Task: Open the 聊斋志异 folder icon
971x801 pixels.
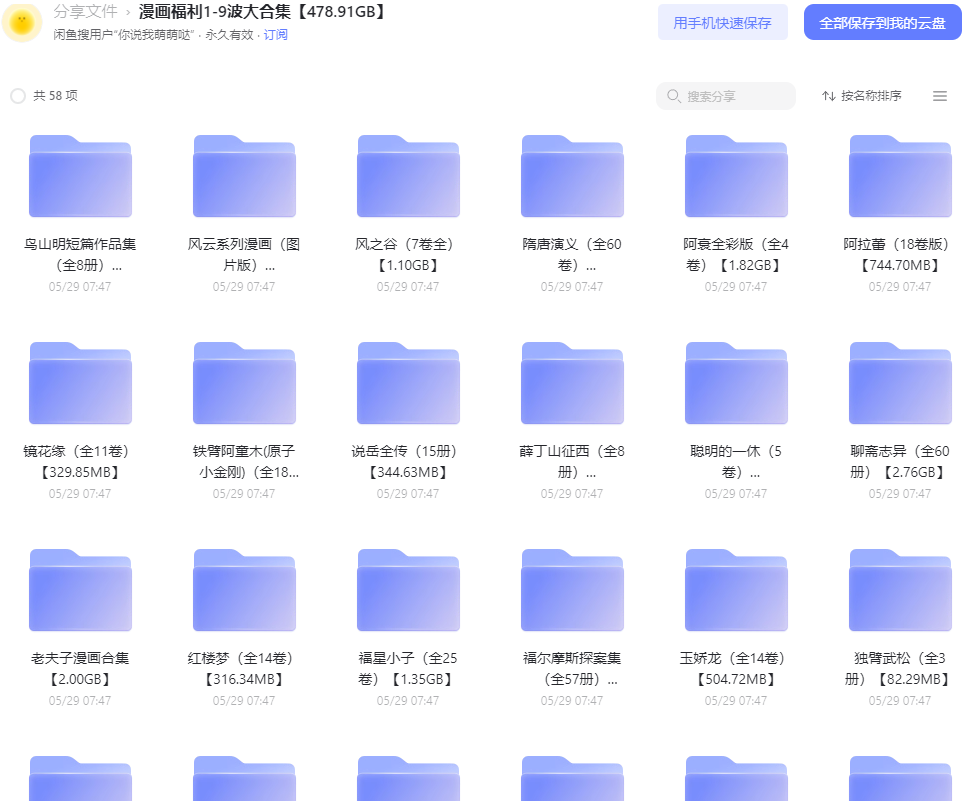Action: pos(900,383)
